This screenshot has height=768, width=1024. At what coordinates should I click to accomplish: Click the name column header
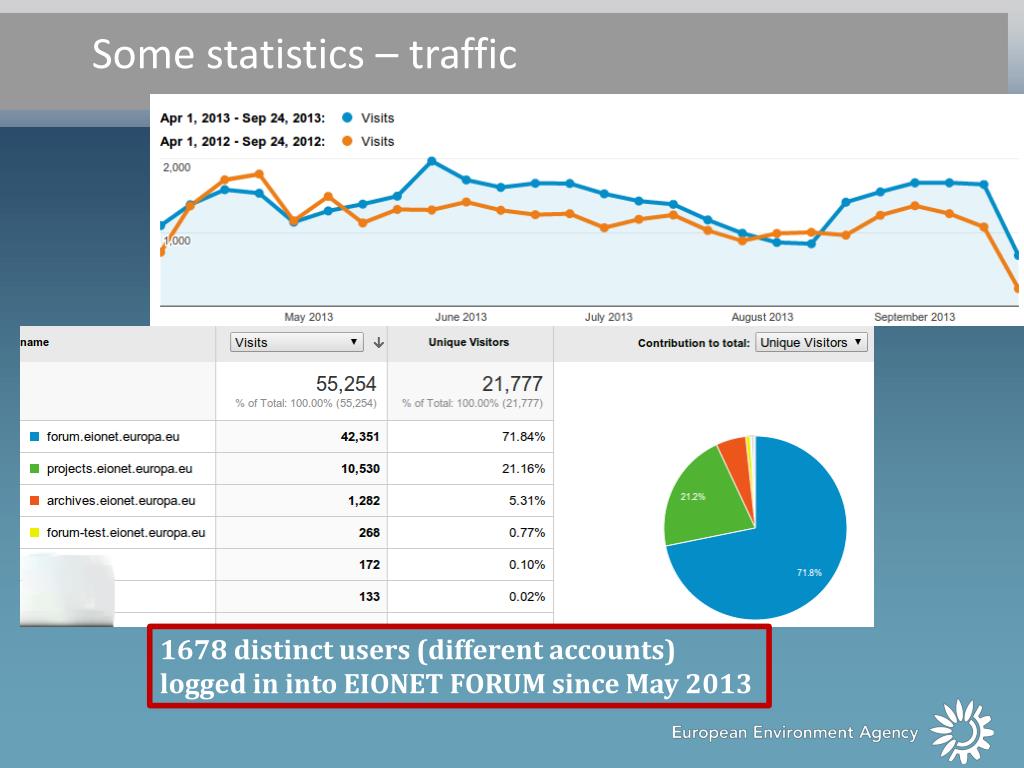click(35, 342)
